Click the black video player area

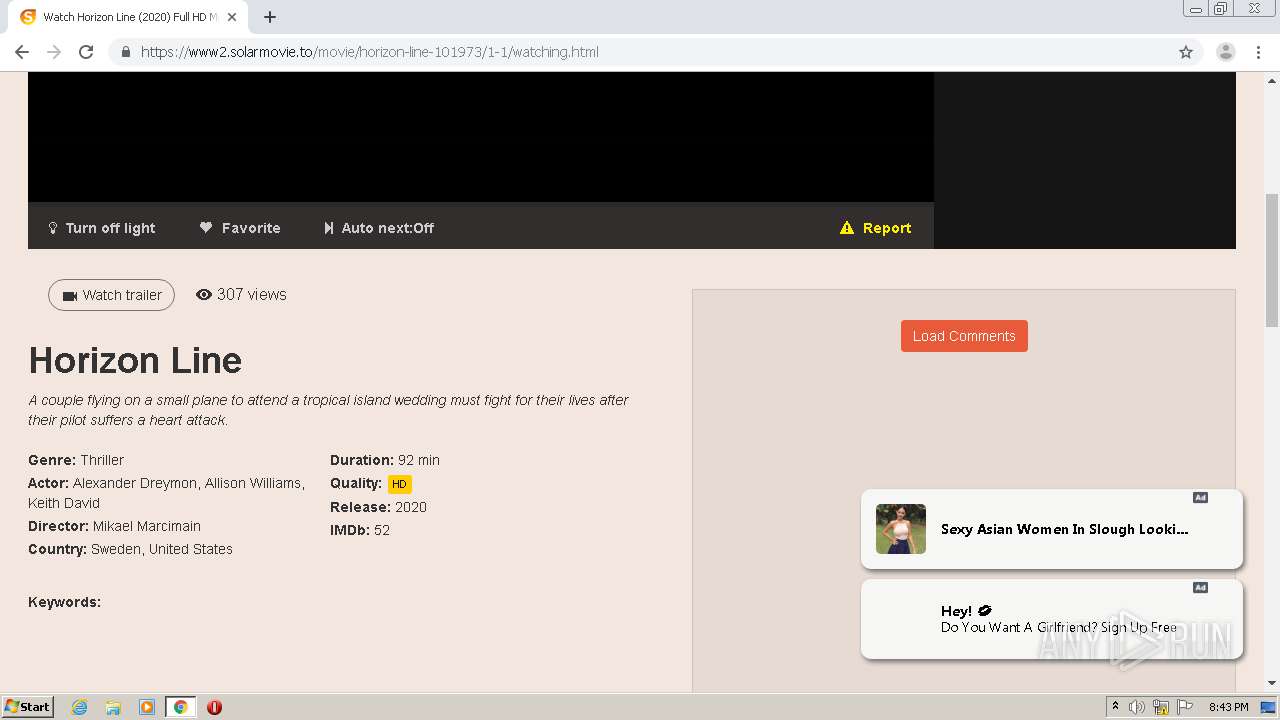pos(481,137)
